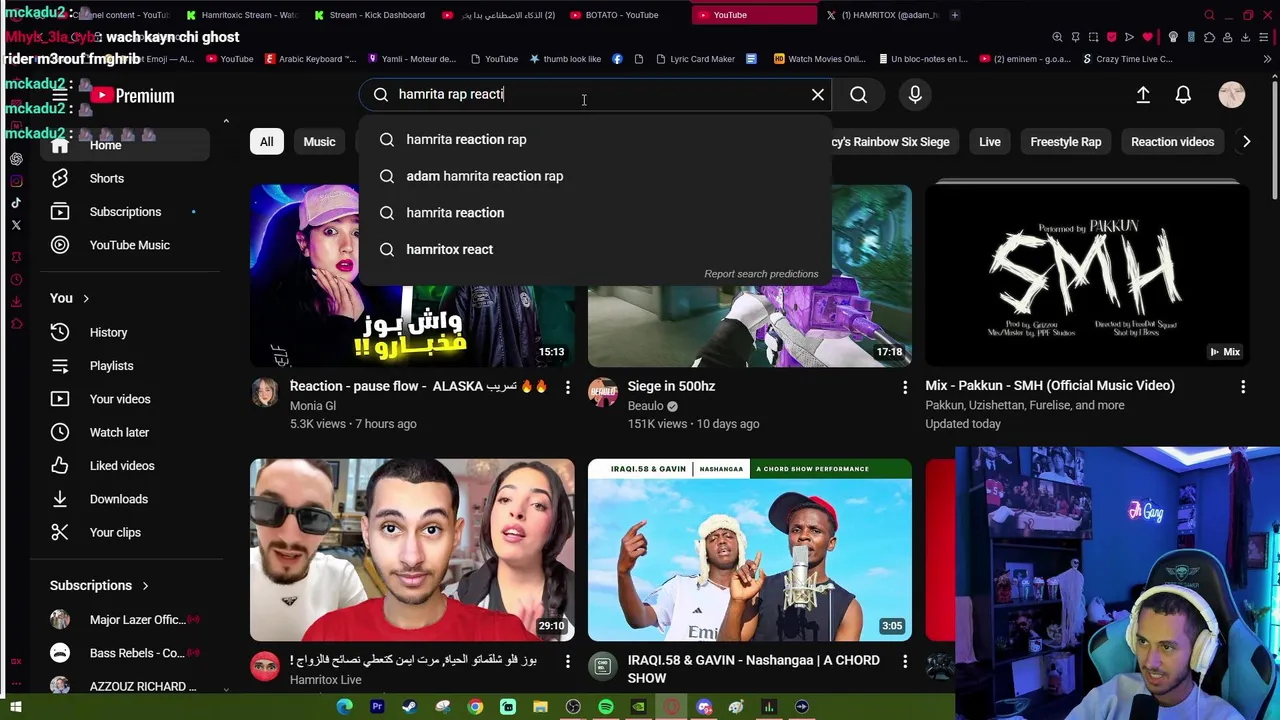Open the account avatar menu

[x=1232, y=94]
